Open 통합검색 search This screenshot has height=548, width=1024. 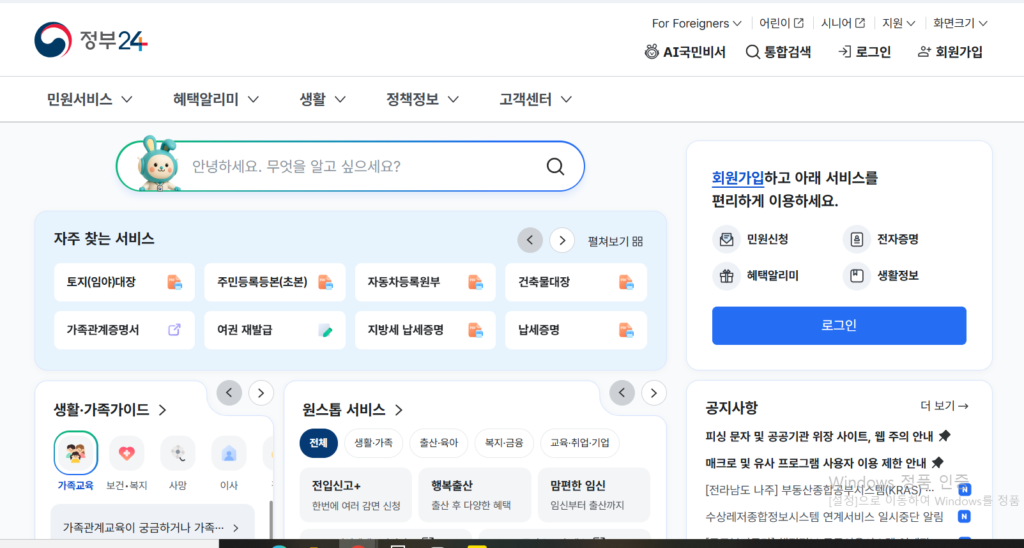pyautogui.click(x=778, y=52)
